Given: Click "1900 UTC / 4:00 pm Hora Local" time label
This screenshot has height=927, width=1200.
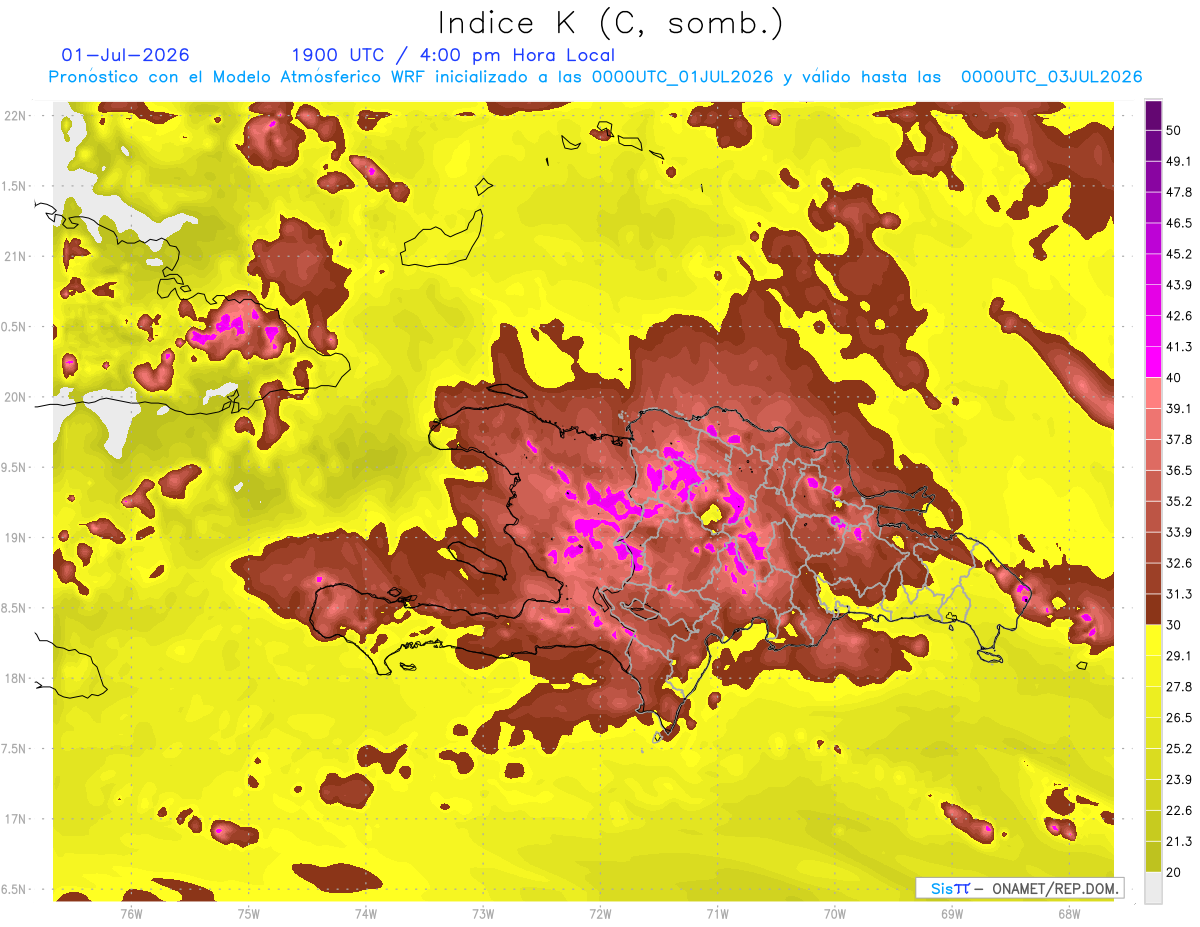Looking at the screenshot, I should pyautogui.click(x=453, y=55).
